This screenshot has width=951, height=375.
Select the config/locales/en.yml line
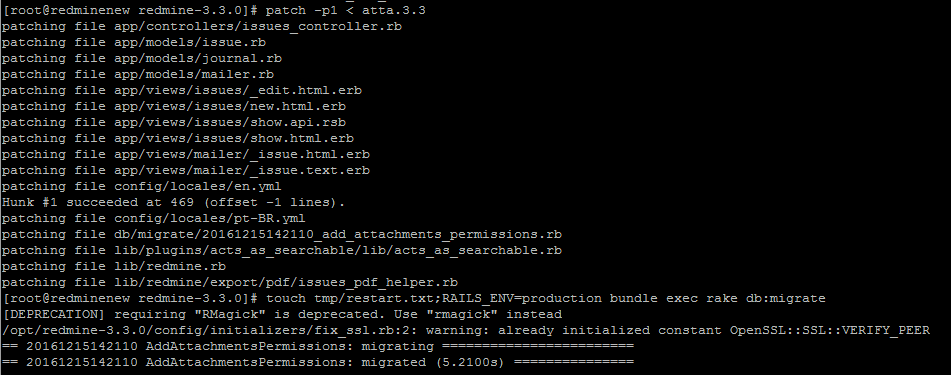[141, 186]
